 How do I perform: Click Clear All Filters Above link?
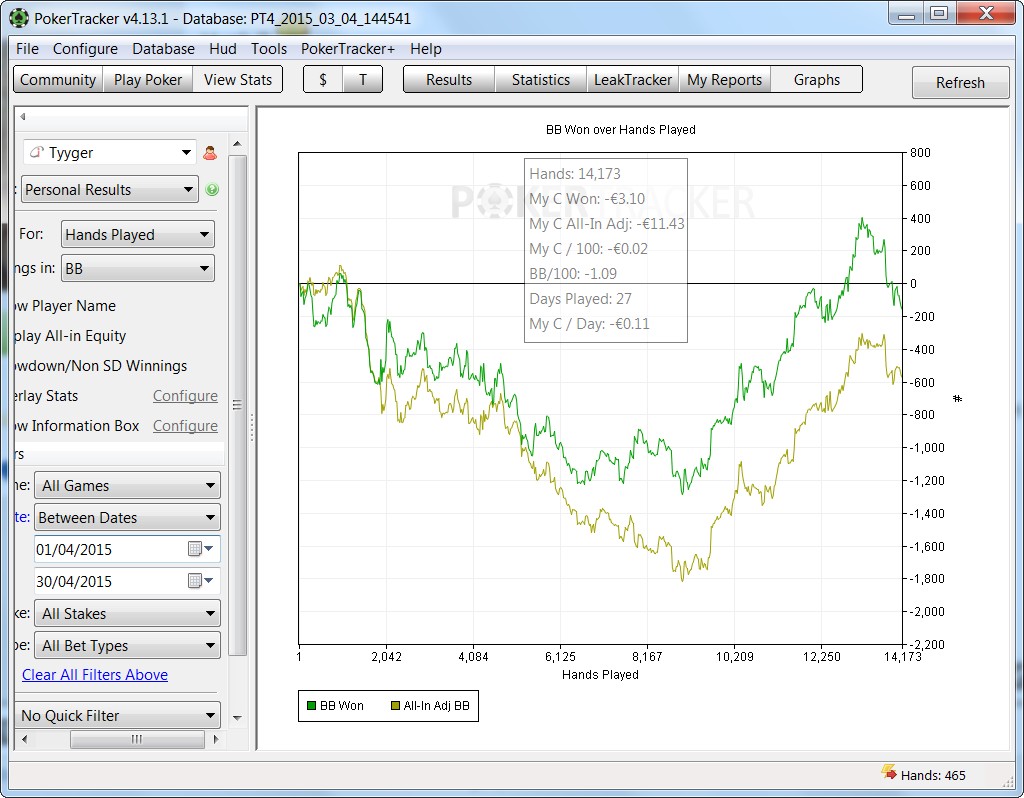click(95, 675)
